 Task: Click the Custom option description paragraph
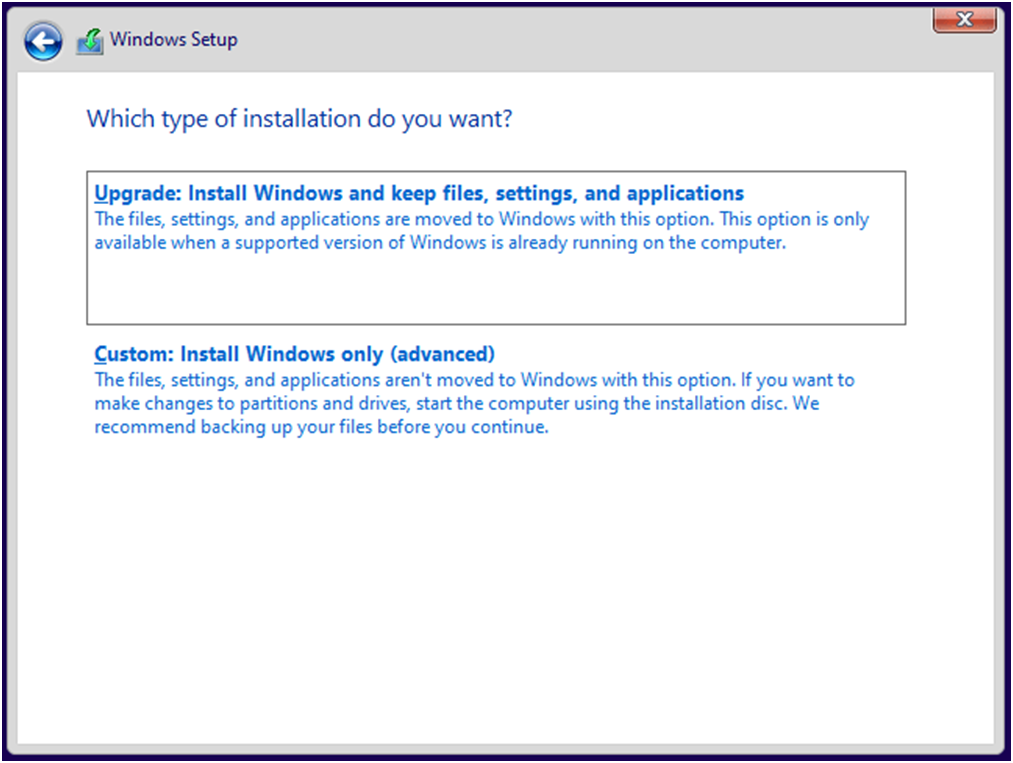click(474, 403)
